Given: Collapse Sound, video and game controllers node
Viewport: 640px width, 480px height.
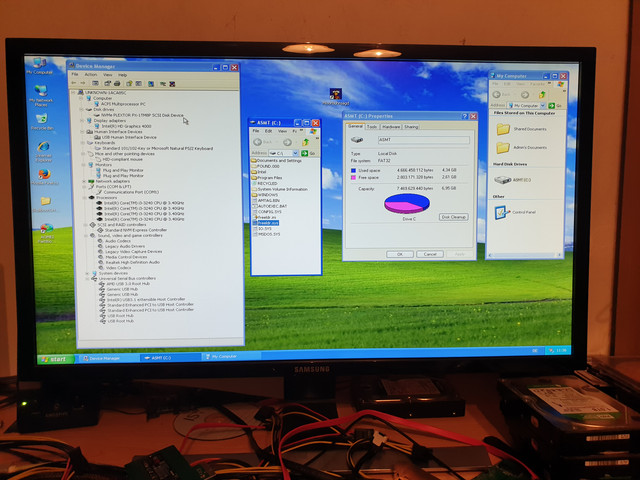Looking at the screenshot, I should click(x=86, y=236).
